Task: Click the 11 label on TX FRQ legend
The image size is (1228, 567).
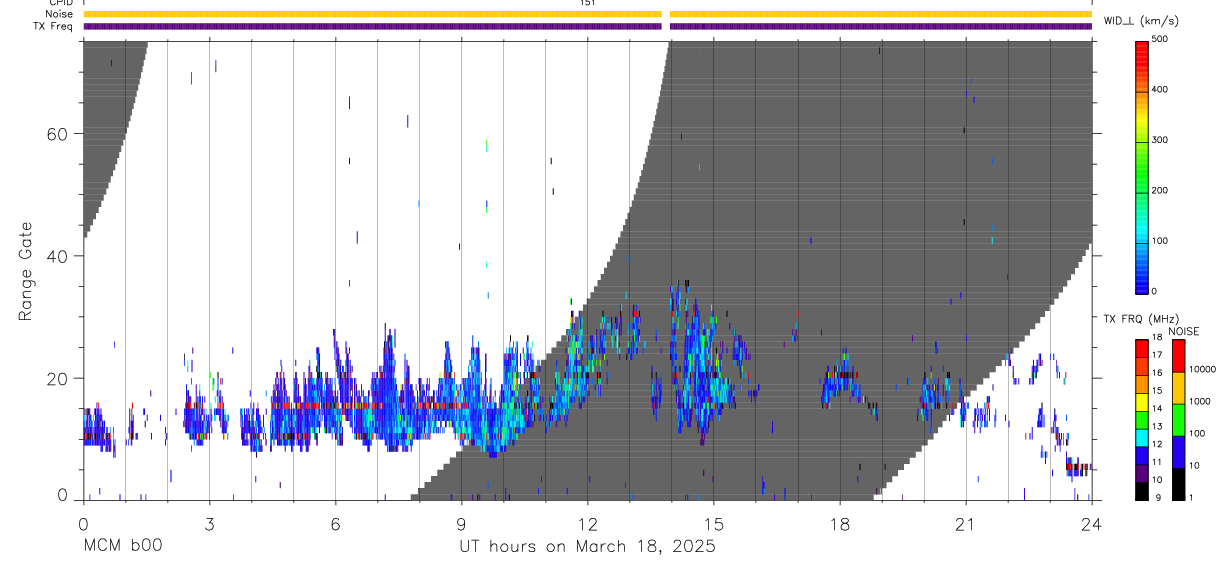Action: tap(1157, 462)
